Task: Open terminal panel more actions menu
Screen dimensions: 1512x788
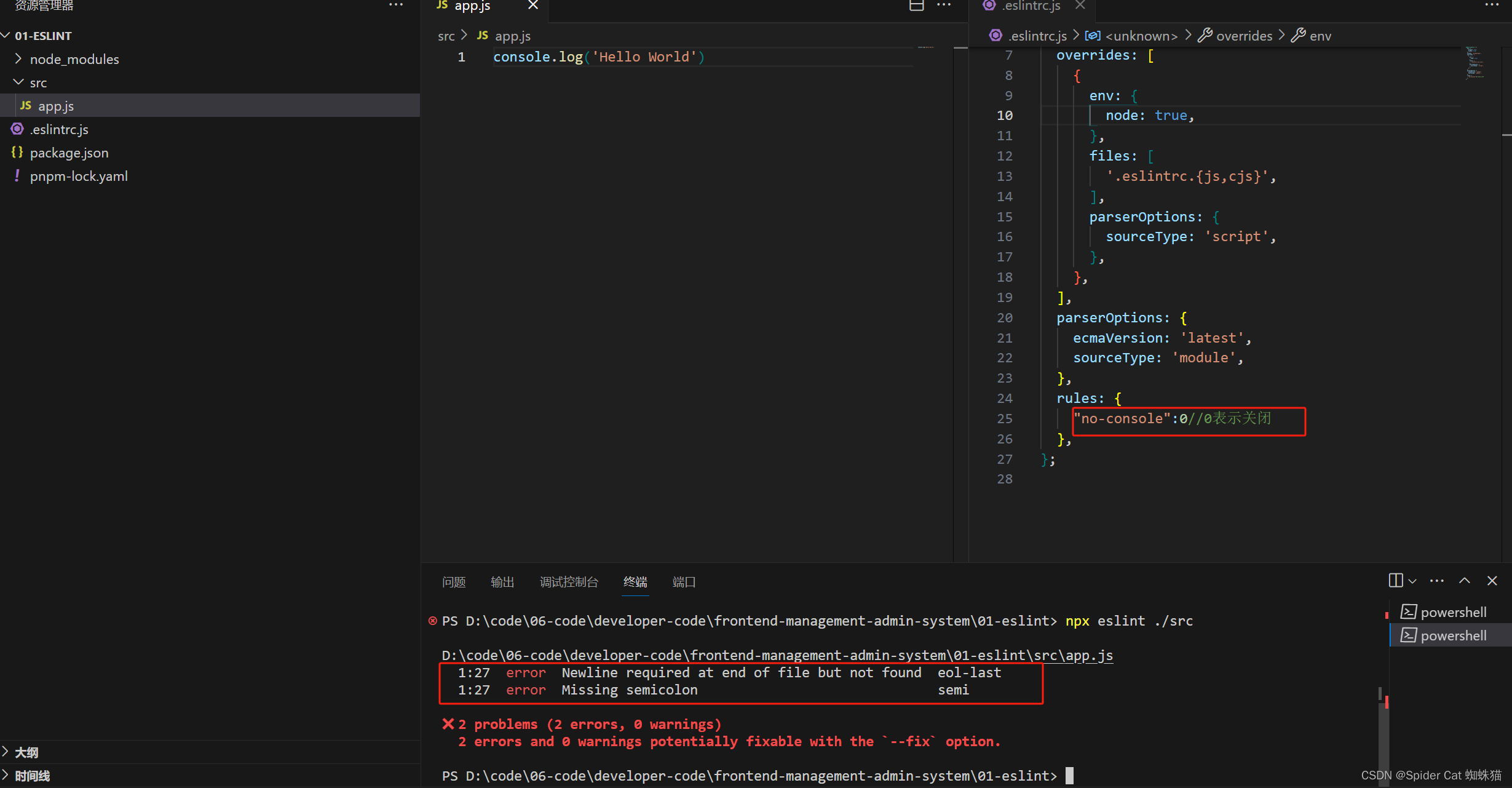Action: [1437, 581]
